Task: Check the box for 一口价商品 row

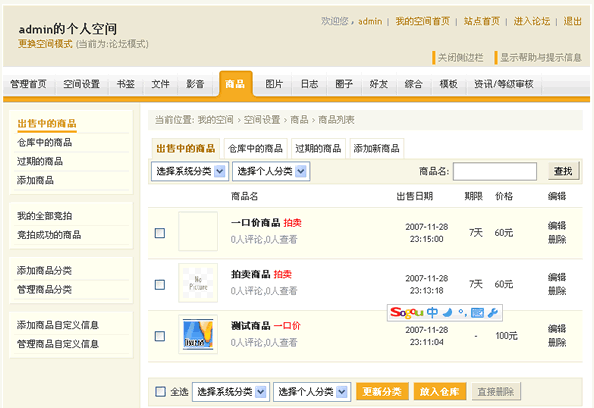Action: point(160,233)
